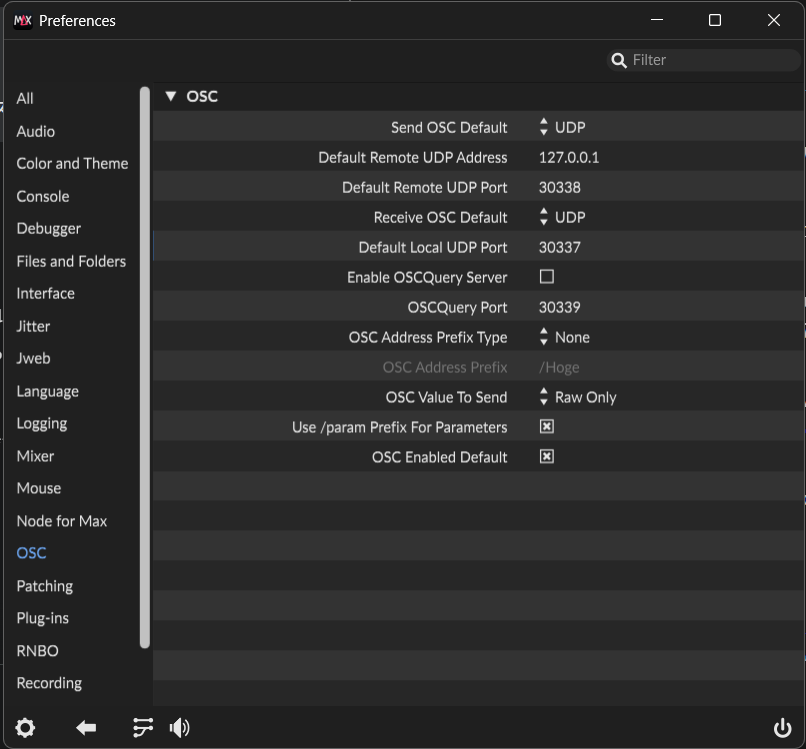Uncheck Use /param Prefix For Parameters
806x749 pixels.
coord(546,427)
